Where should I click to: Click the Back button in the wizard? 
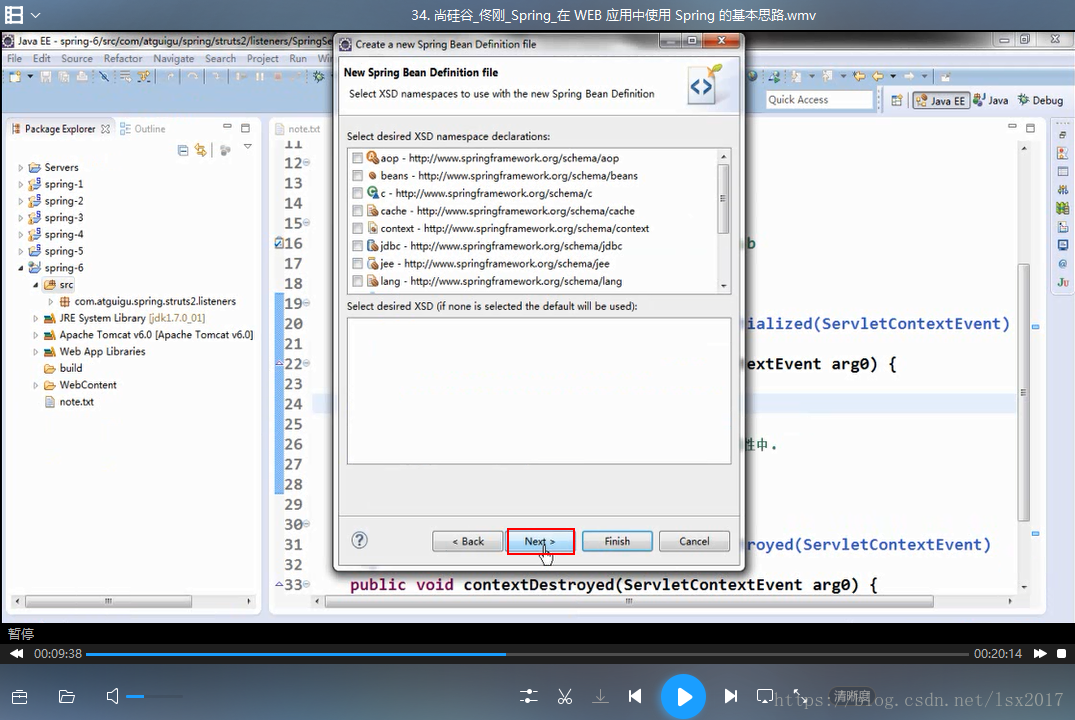tap(468, 541)
